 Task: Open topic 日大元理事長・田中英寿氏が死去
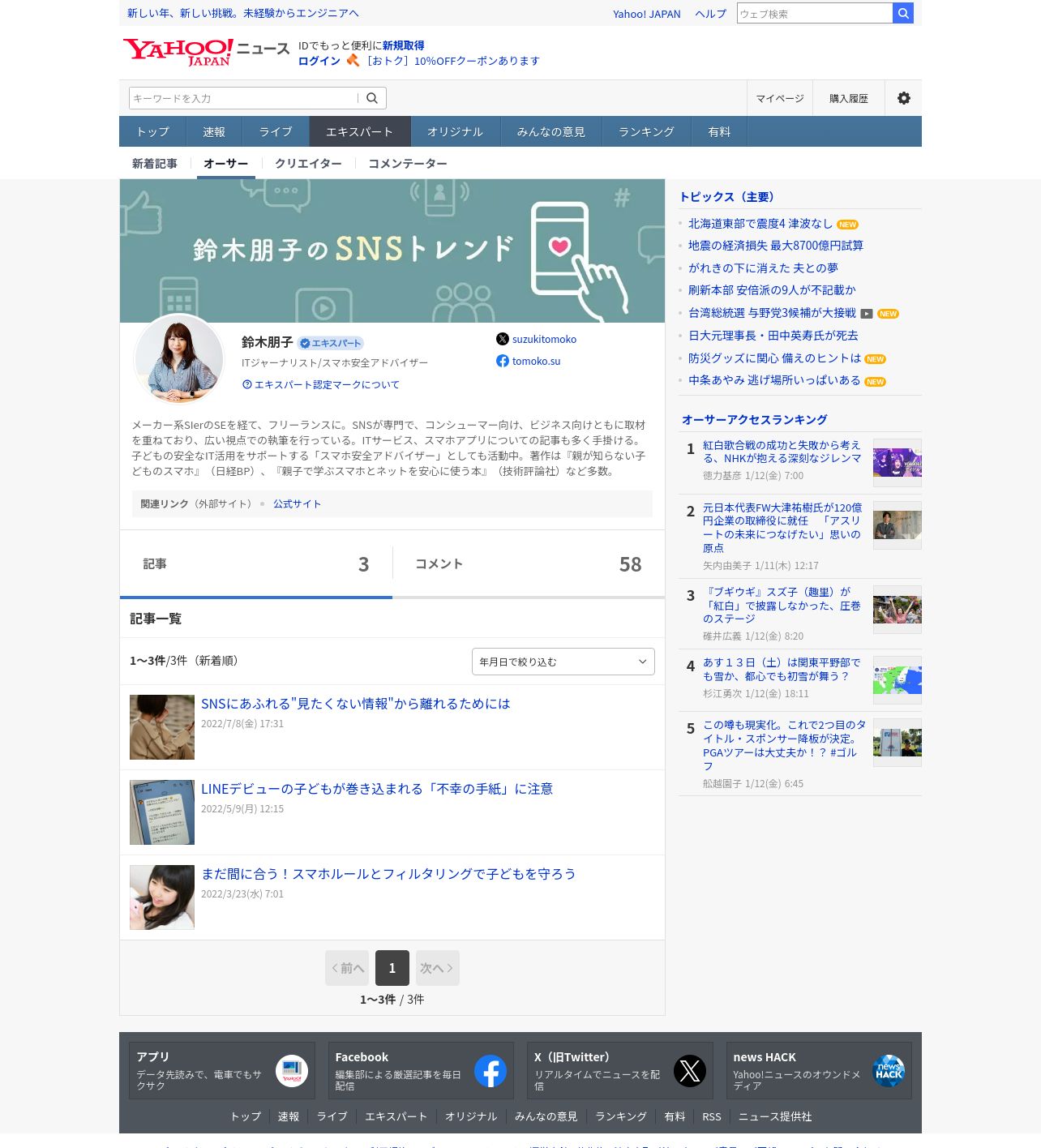[773, 336]
